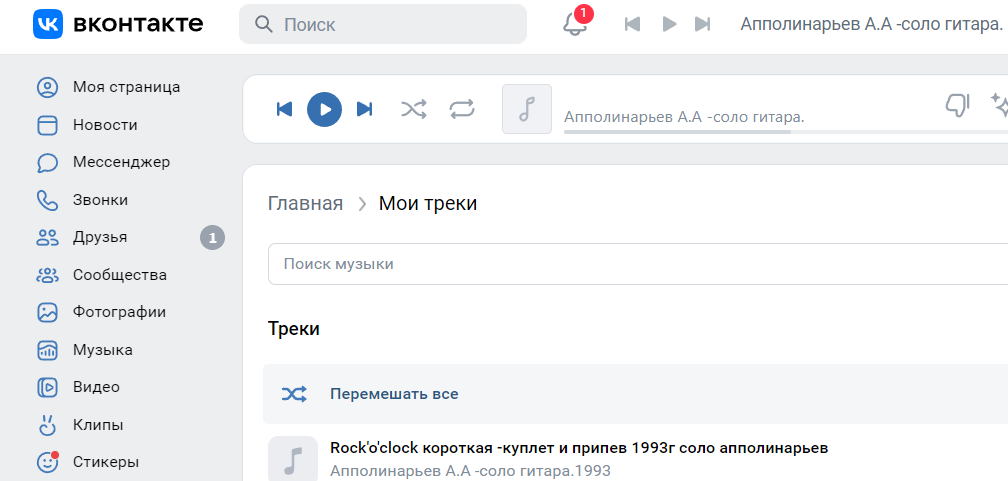The width and height of the screenshot is (1008, 481).
Task: Skip to next track in header player
Action: coord(703,24)
